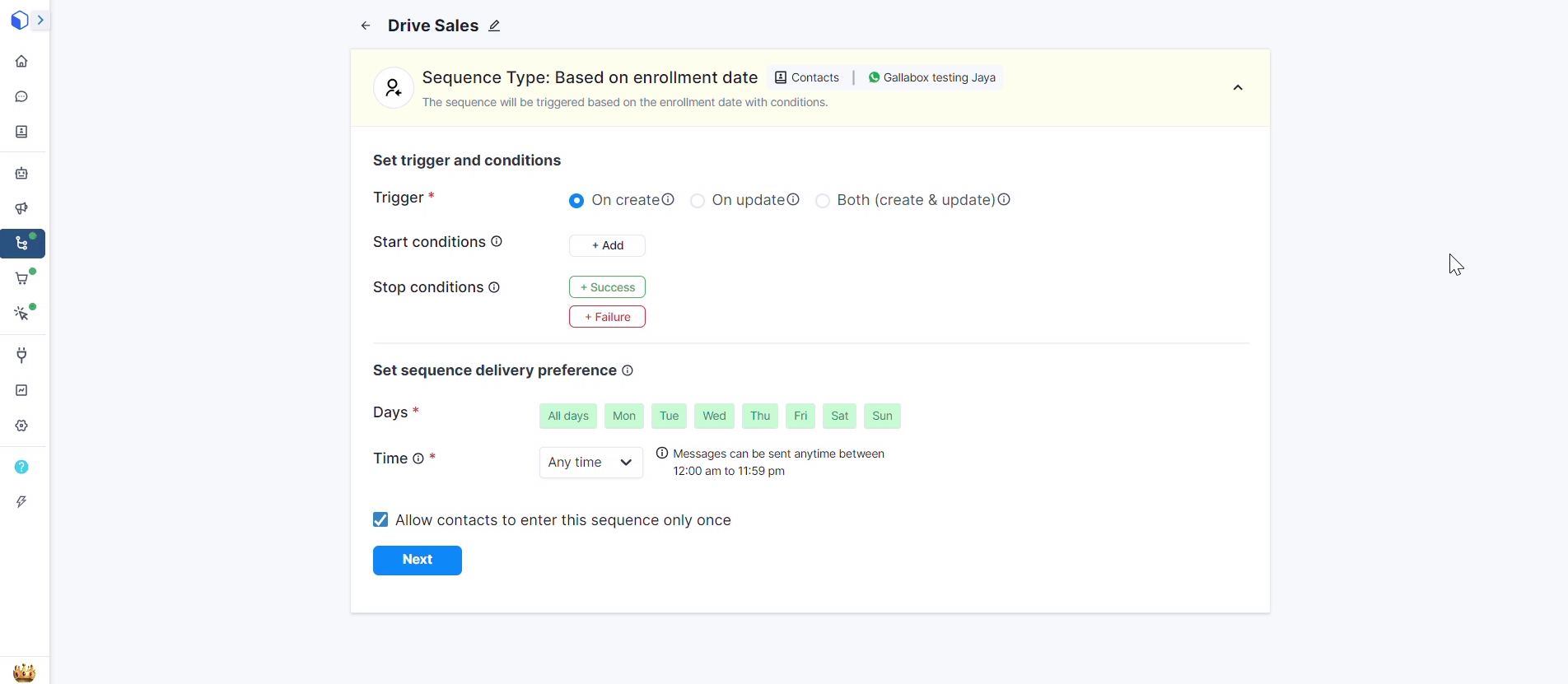This screenshot has height=684, width=1568.
Task: Select Both (create & update) trigger
Action: pyautogui.click(x=823, y=201)
